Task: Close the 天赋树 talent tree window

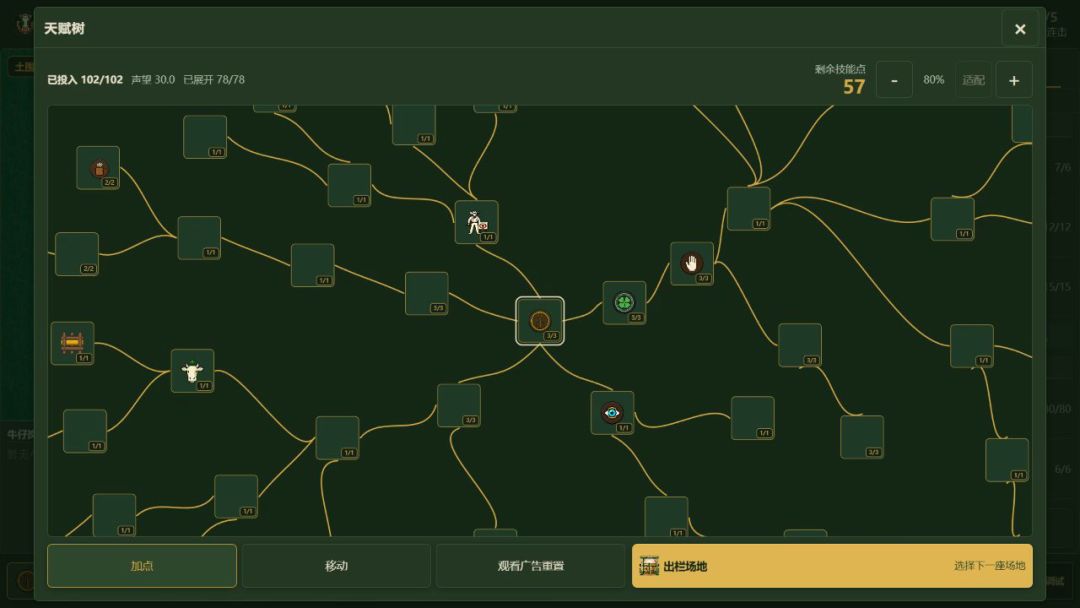Action: click(1020, 29)
